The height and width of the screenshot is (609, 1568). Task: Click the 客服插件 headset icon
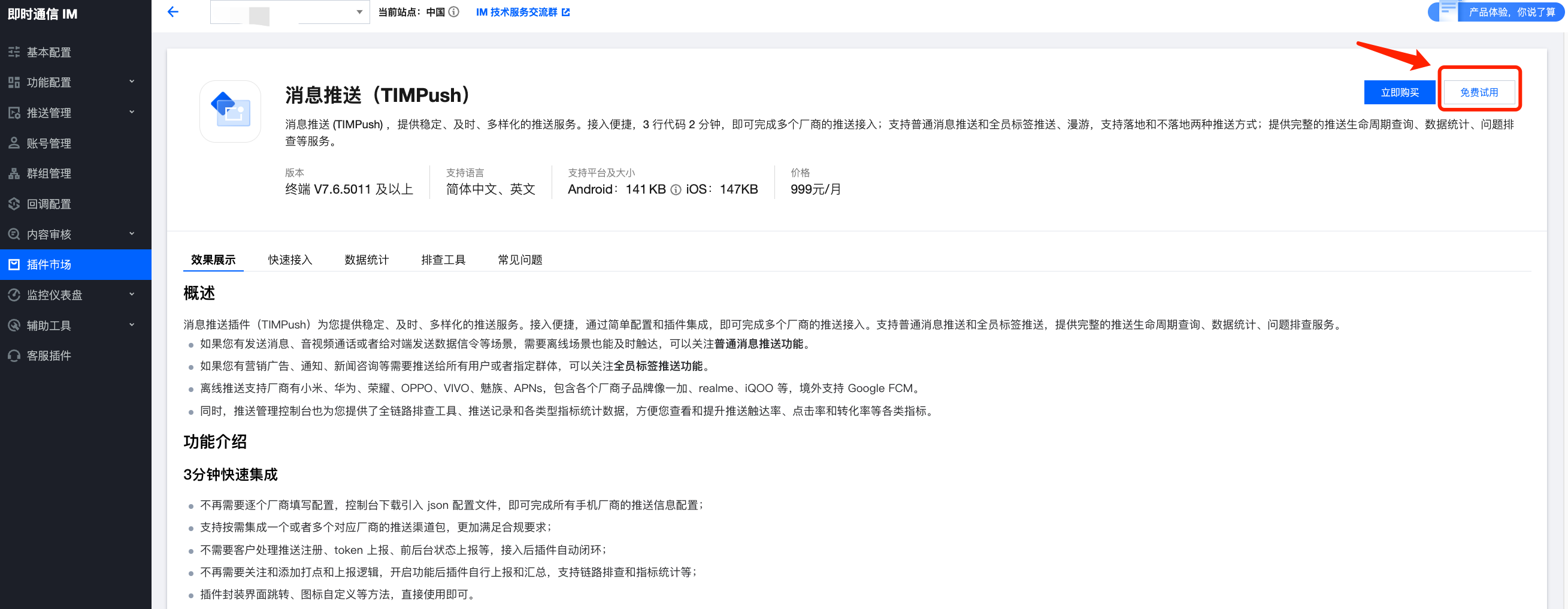click(14, 355)
